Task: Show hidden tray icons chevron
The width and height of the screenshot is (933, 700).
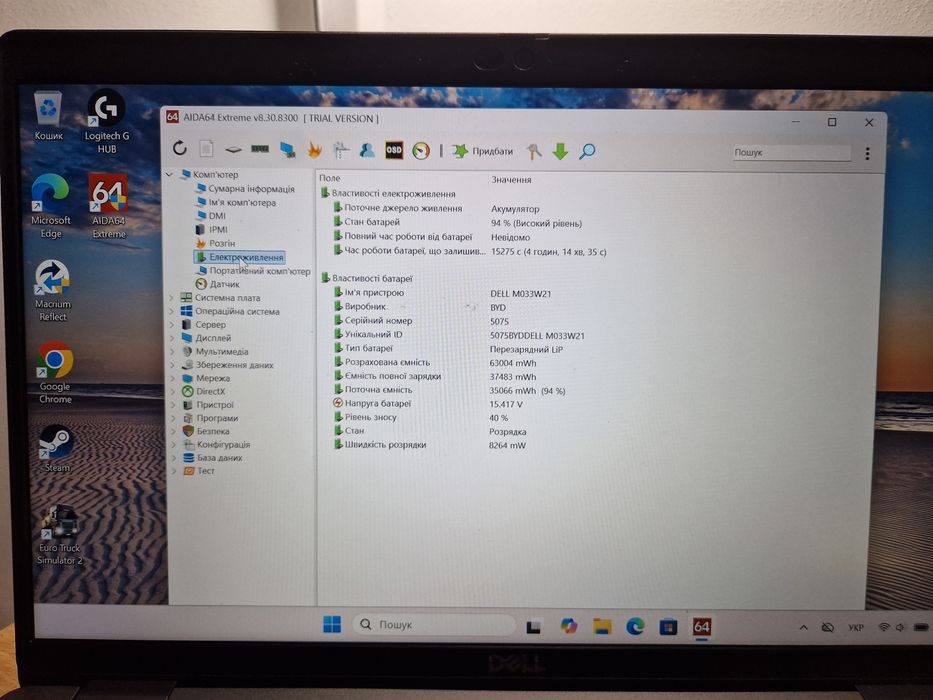Action: (803, 627)
